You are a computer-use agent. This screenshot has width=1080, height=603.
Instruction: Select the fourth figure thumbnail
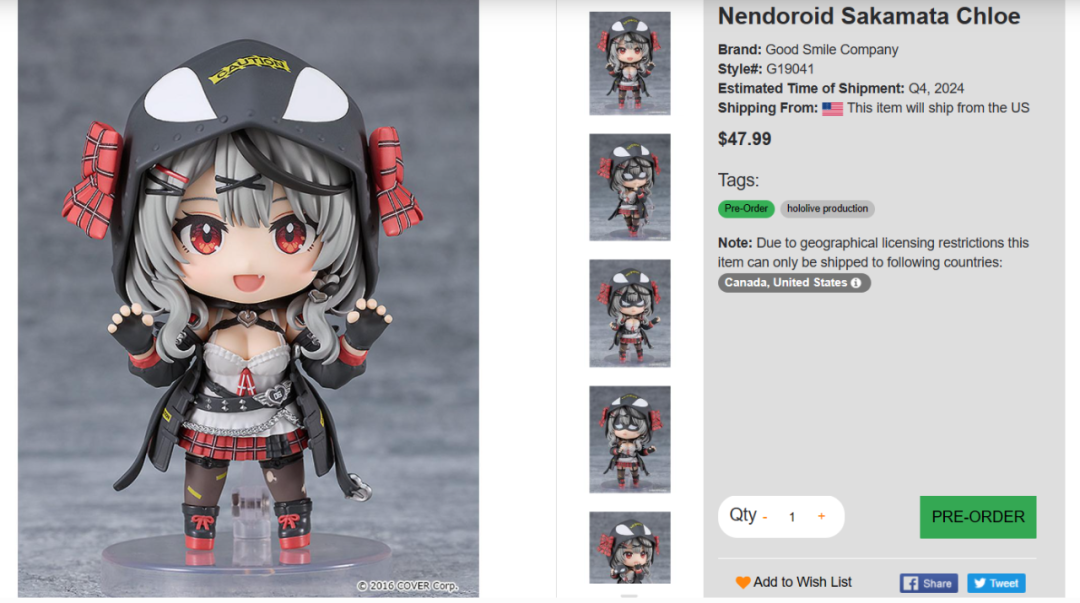point(630,440)
